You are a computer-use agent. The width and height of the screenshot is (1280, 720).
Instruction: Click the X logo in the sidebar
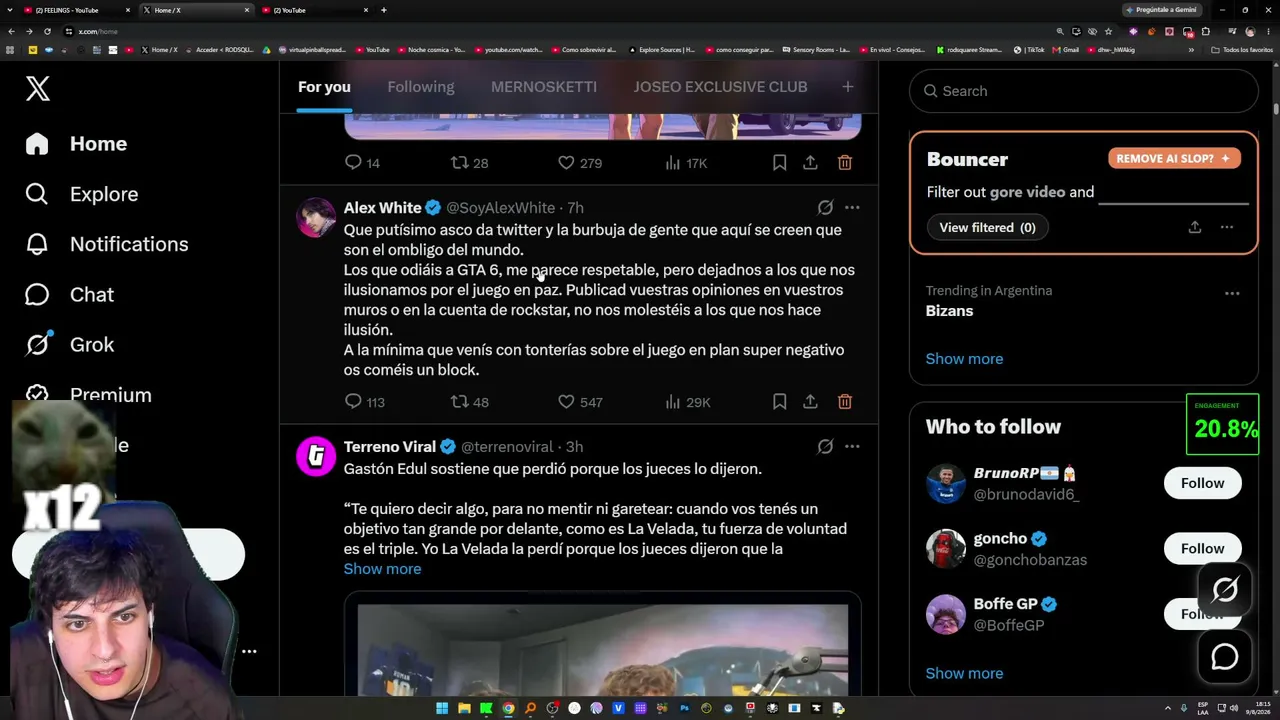pos(37,88)
